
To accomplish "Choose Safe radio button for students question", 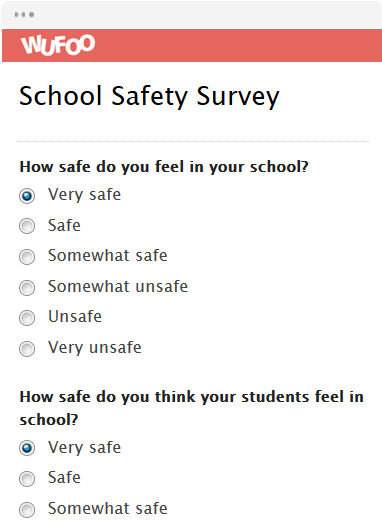I will [x=27, y=479].
